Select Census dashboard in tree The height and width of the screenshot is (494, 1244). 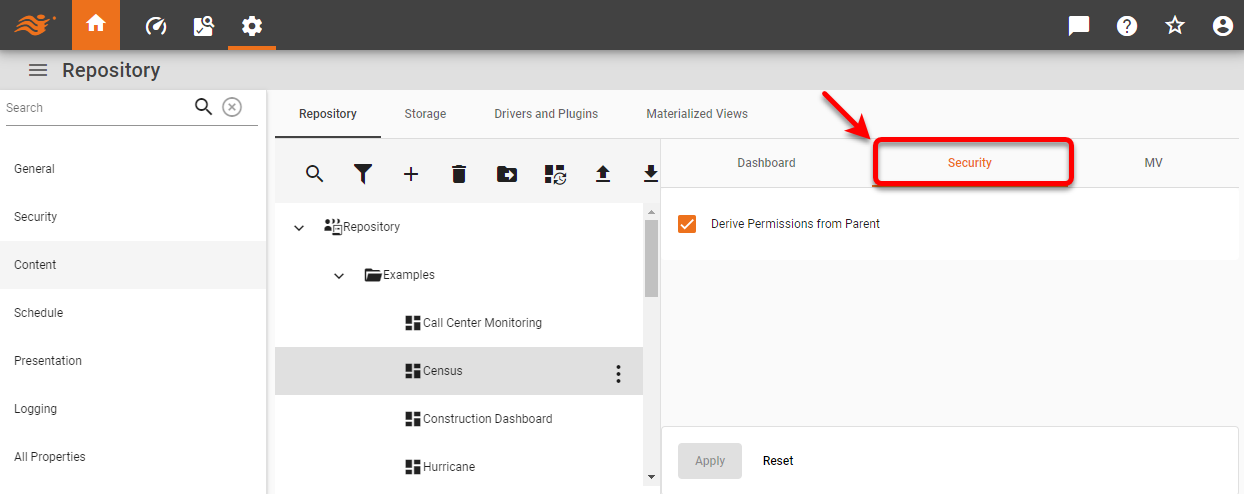[443, 371]
